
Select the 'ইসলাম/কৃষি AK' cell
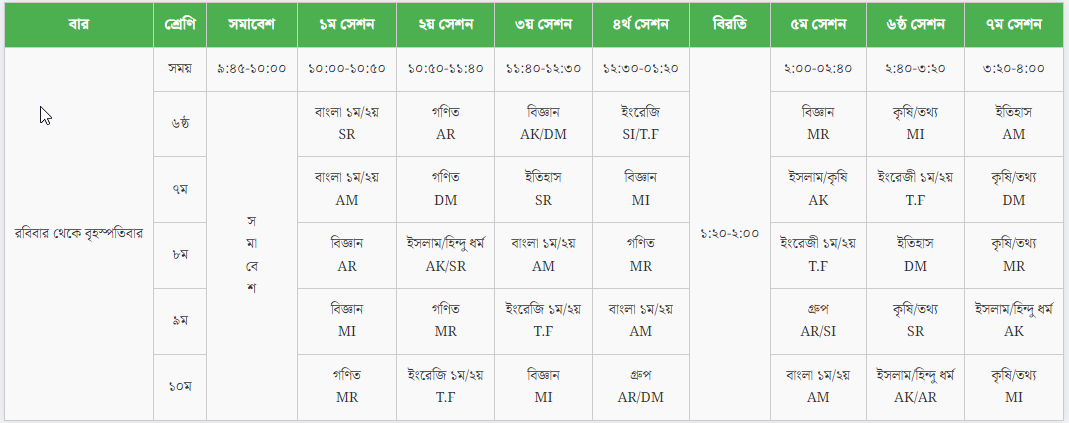coord(819,188)
